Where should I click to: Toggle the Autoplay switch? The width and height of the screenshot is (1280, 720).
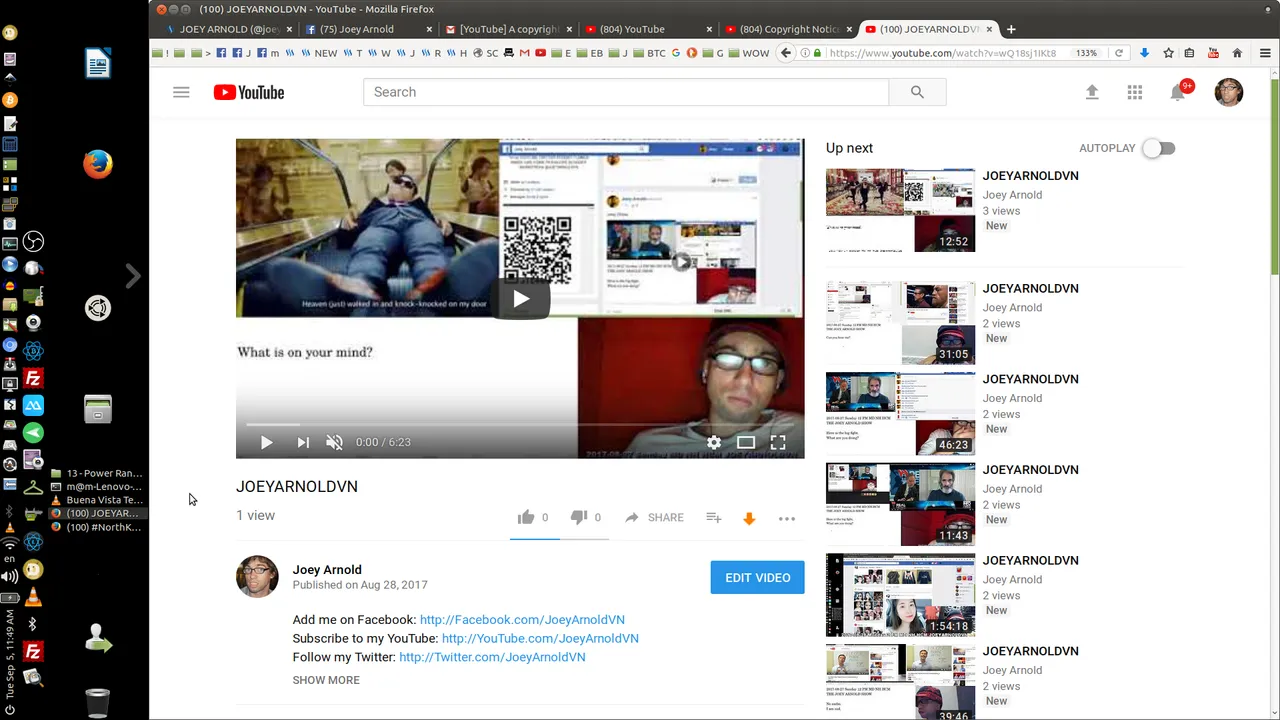[1159, 148]
